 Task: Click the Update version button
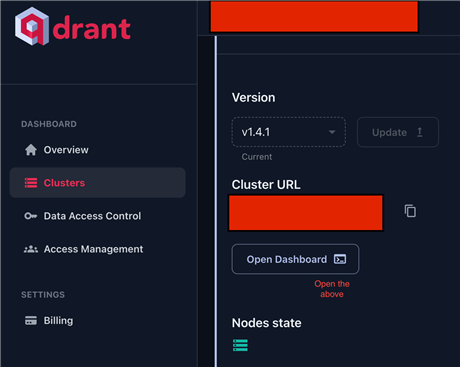tap(398, 132)
